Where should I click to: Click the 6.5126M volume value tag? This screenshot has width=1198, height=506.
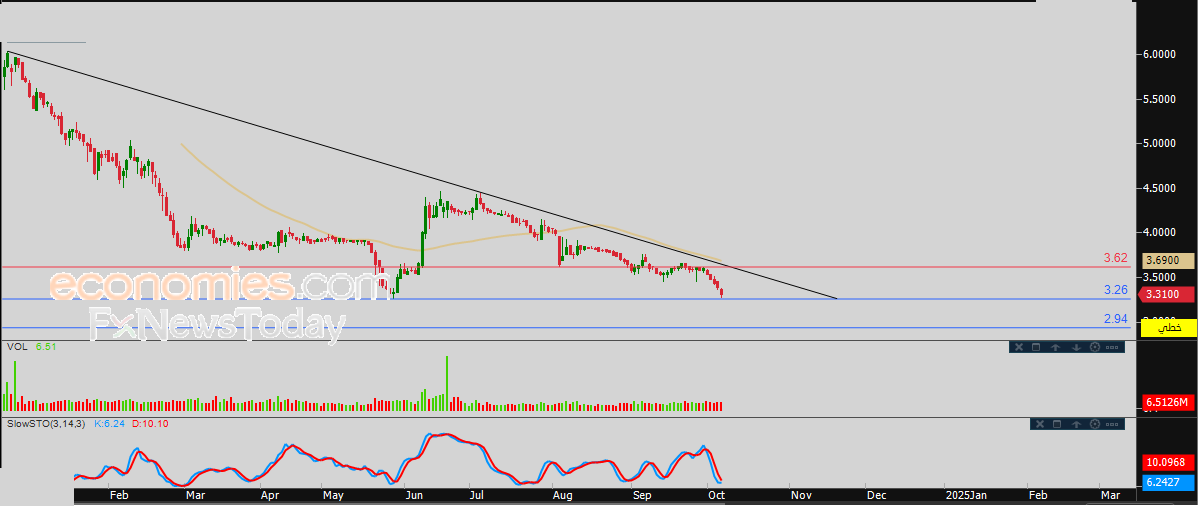point(1169,402)
